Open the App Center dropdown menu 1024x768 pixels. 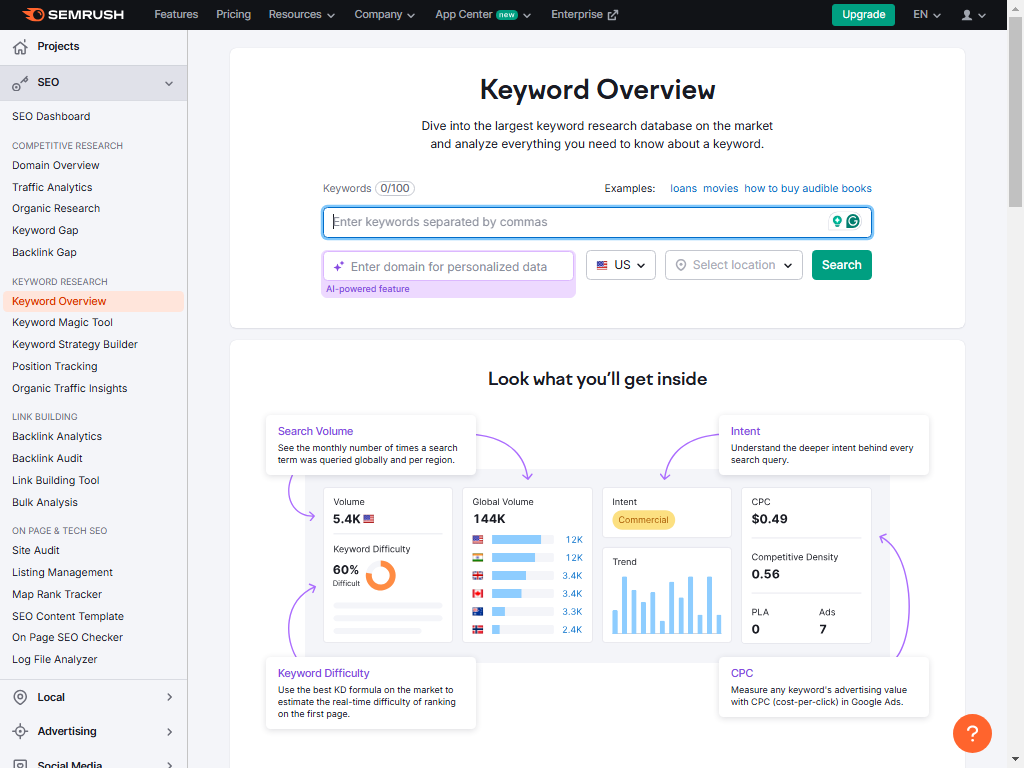(483, 14)
